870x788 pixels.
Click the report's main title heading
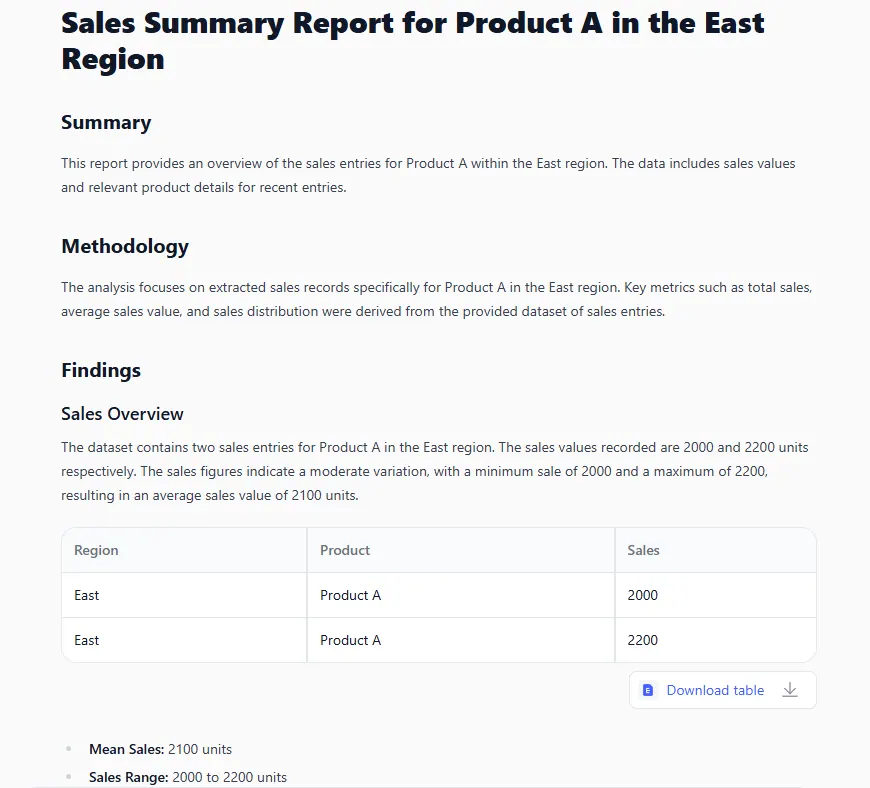pos(412,40)
